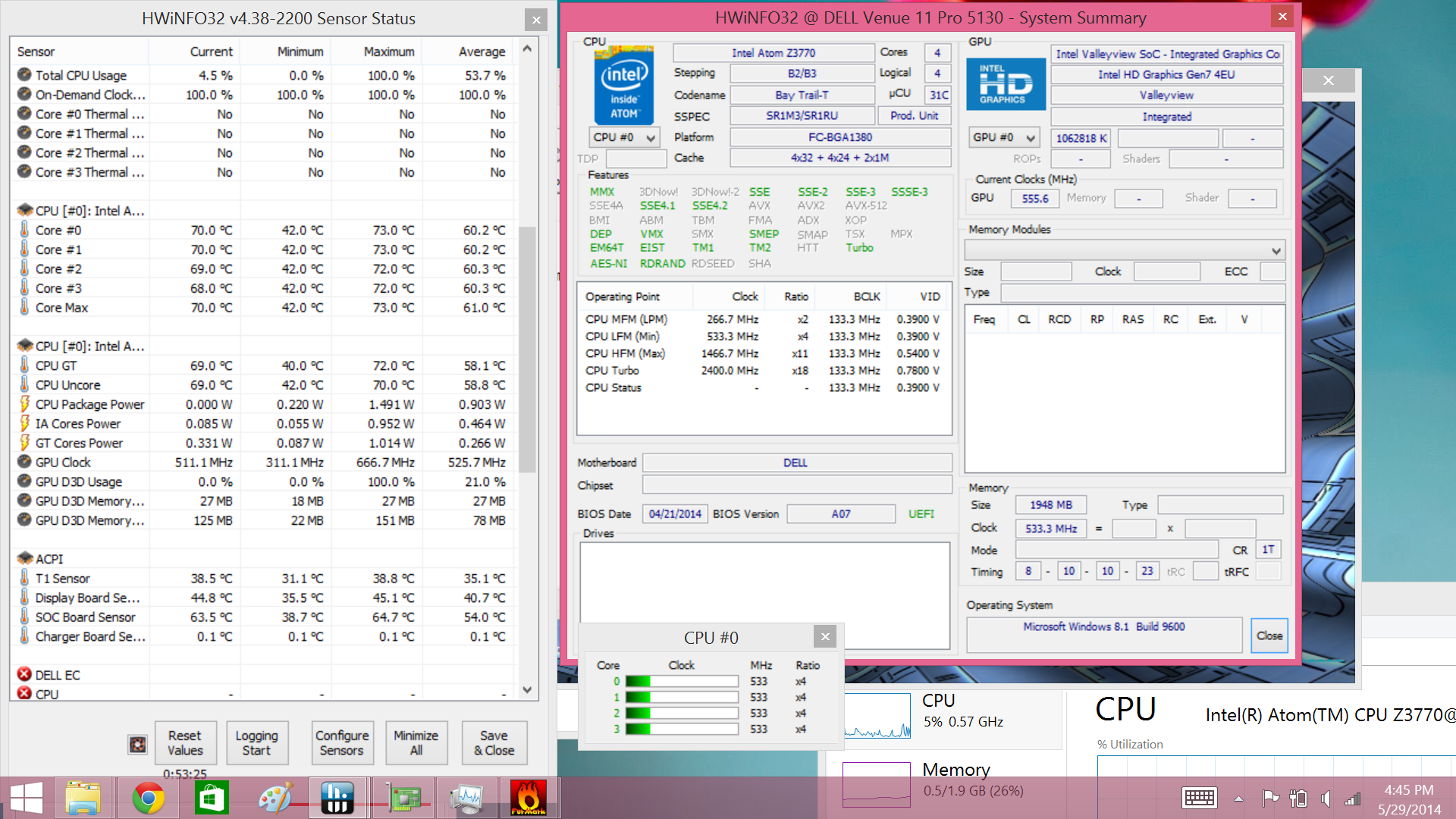Click the Save & Close button
1456x819 pixels.
click(x=494, y=743)
